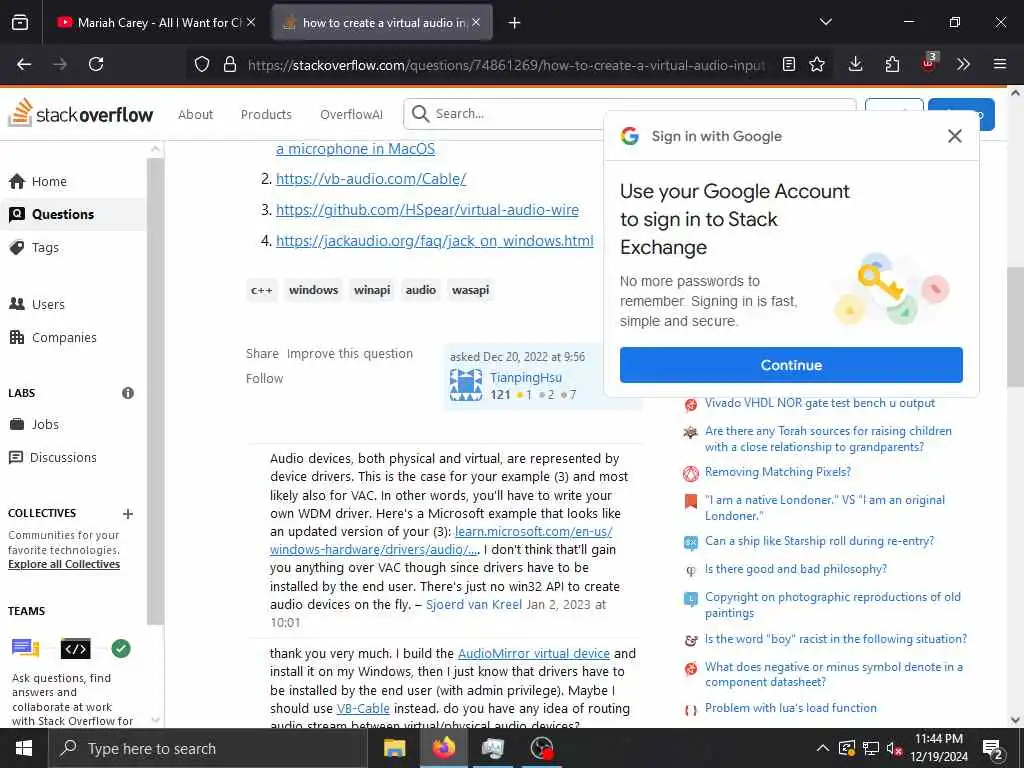1024x768 pixels.
Task: Open the Explore all Collectives link
Action: tap(64, 564)
